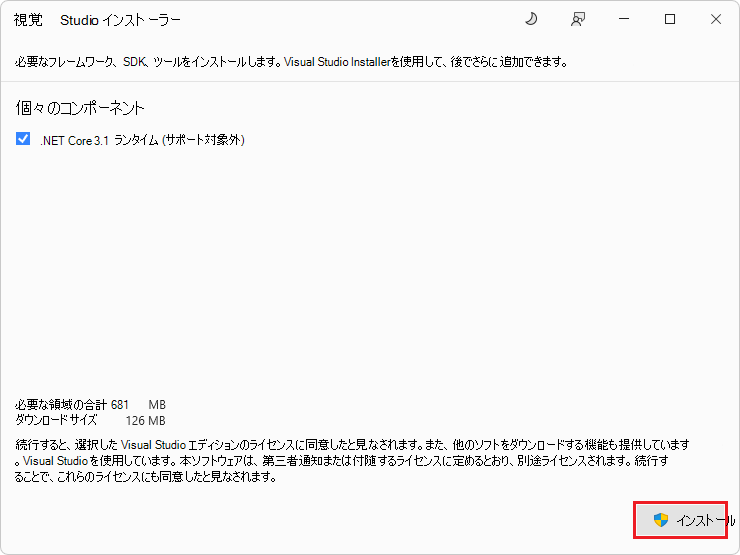The image size is (740, 555).
Task: Click the 個々のコンポーネント heading
Action: (x=80, y=108)
